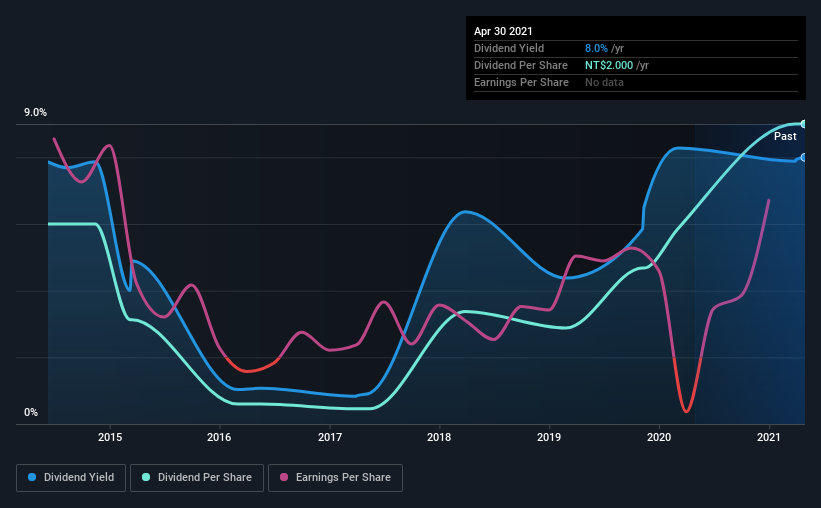
Task: Click the 0% y-axis label
Action: pyautogui.click(x=31, y=413)
